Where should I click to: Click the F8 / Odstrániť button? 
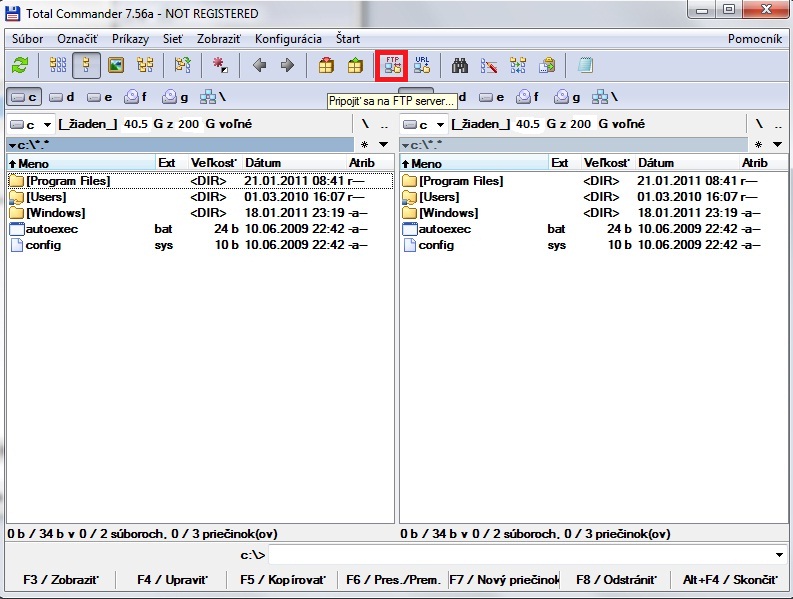coord(616,580)
